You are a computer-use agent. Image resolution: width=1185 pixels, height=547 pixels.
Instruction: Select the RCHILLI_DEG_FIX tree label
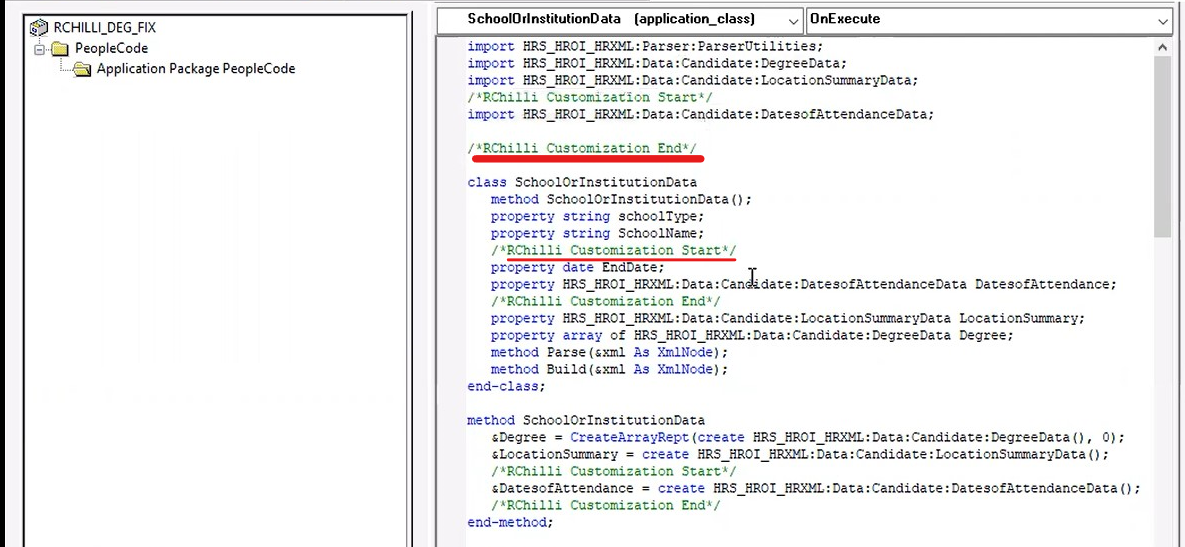pyautogui.click(x=105, y=28)
